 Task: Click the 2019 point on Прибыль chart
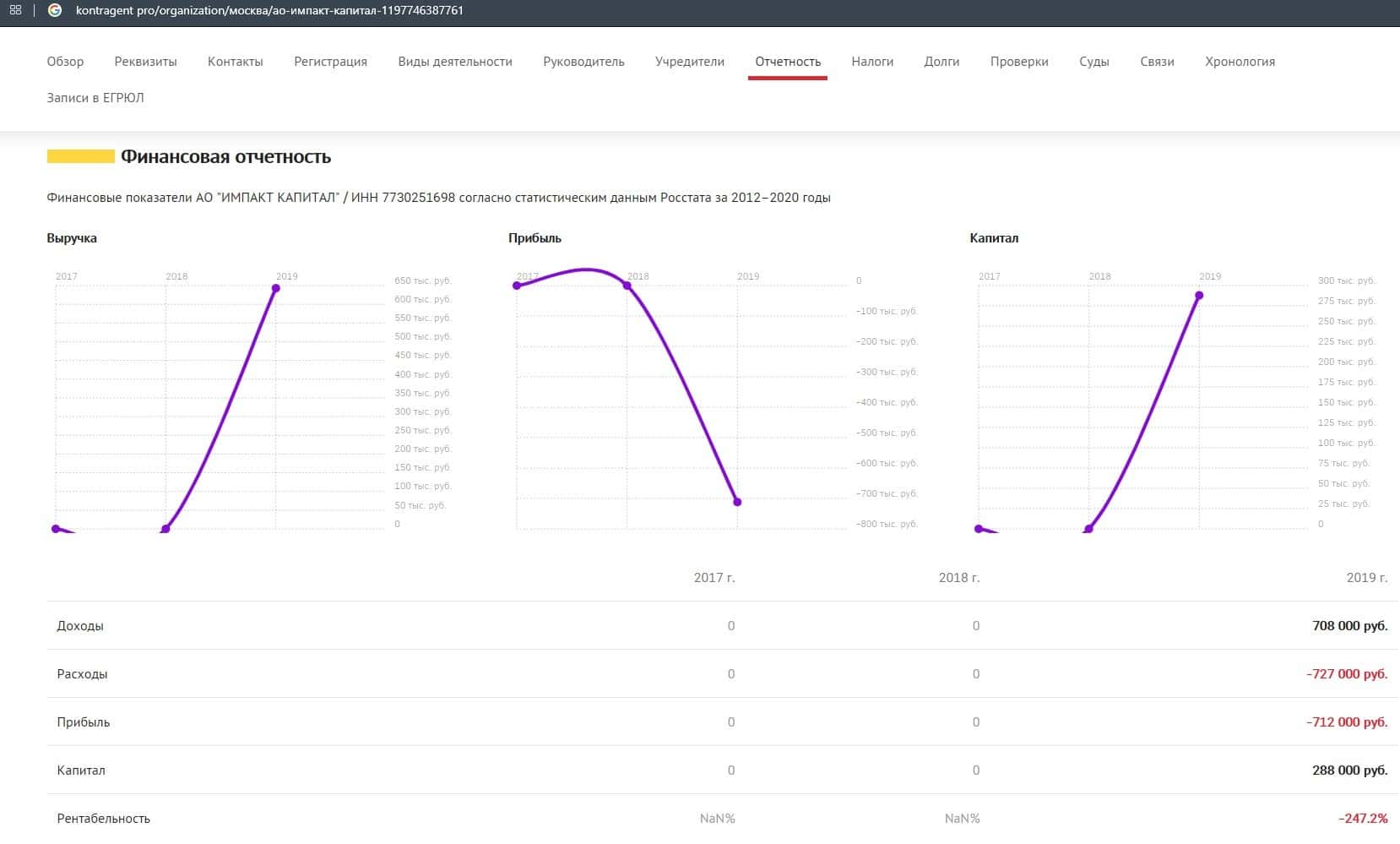(737, 502)
